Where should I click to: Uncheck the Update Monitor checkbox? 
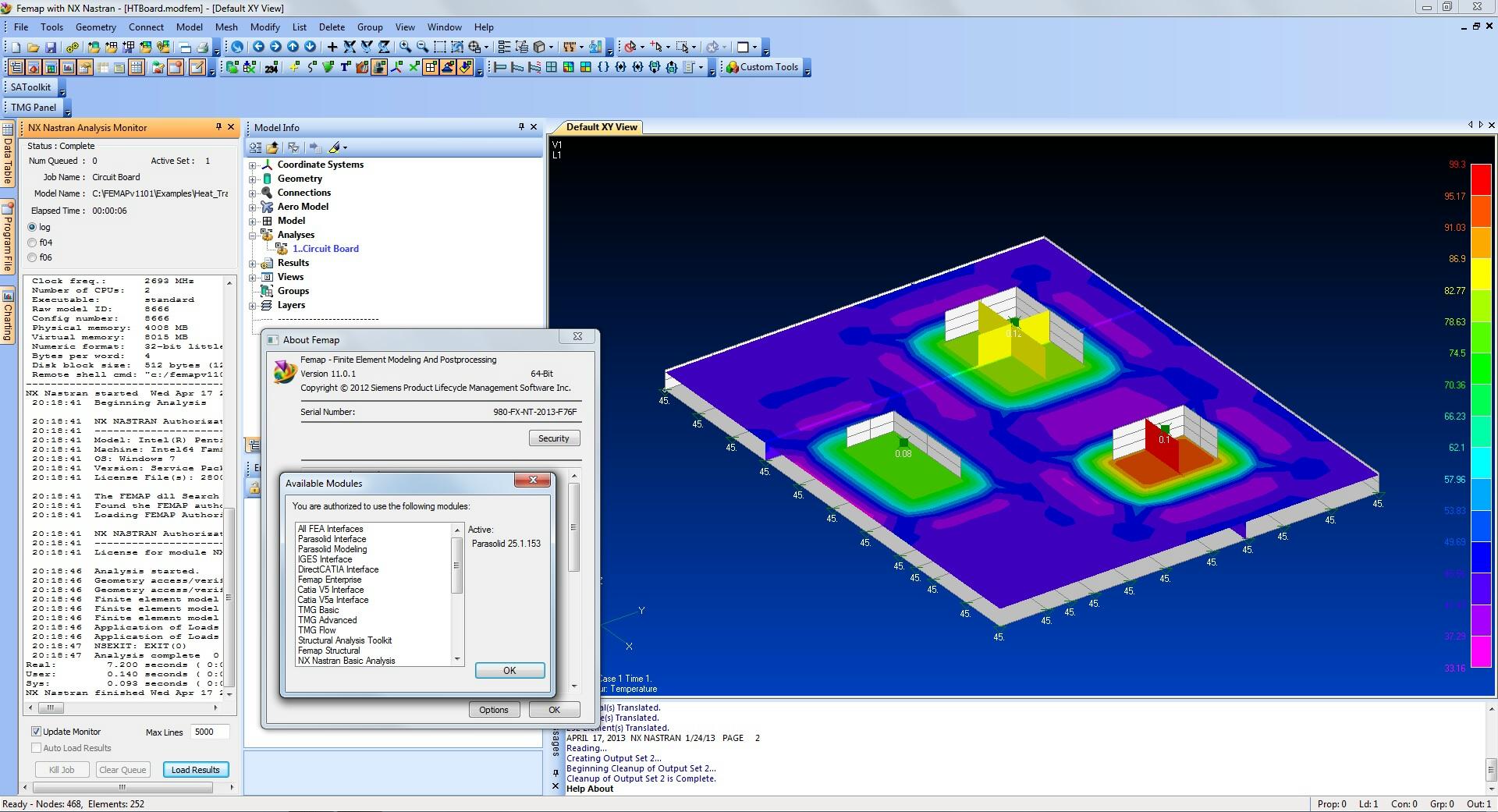(37, 731)
